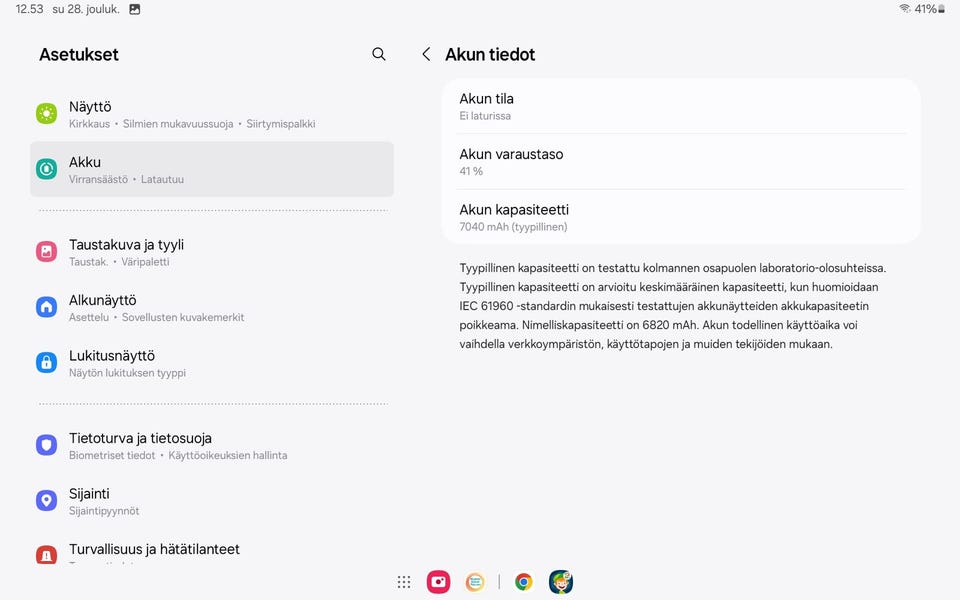Tap the green Akku battery icon
Image resolution: width=960 pixels, height=600 pixels.
[x=47, y=169]
